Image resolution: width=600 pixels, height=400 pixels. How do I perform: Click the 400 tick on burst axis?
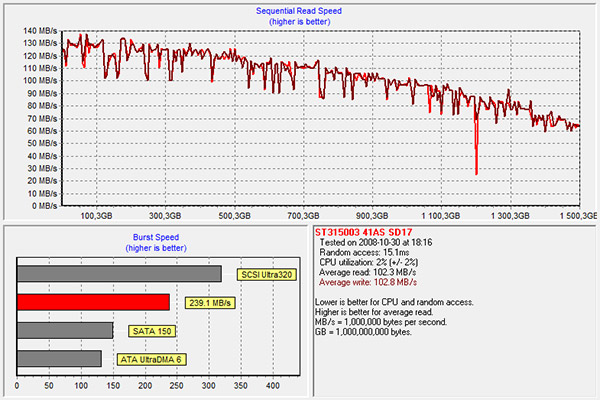click(273, 385)
